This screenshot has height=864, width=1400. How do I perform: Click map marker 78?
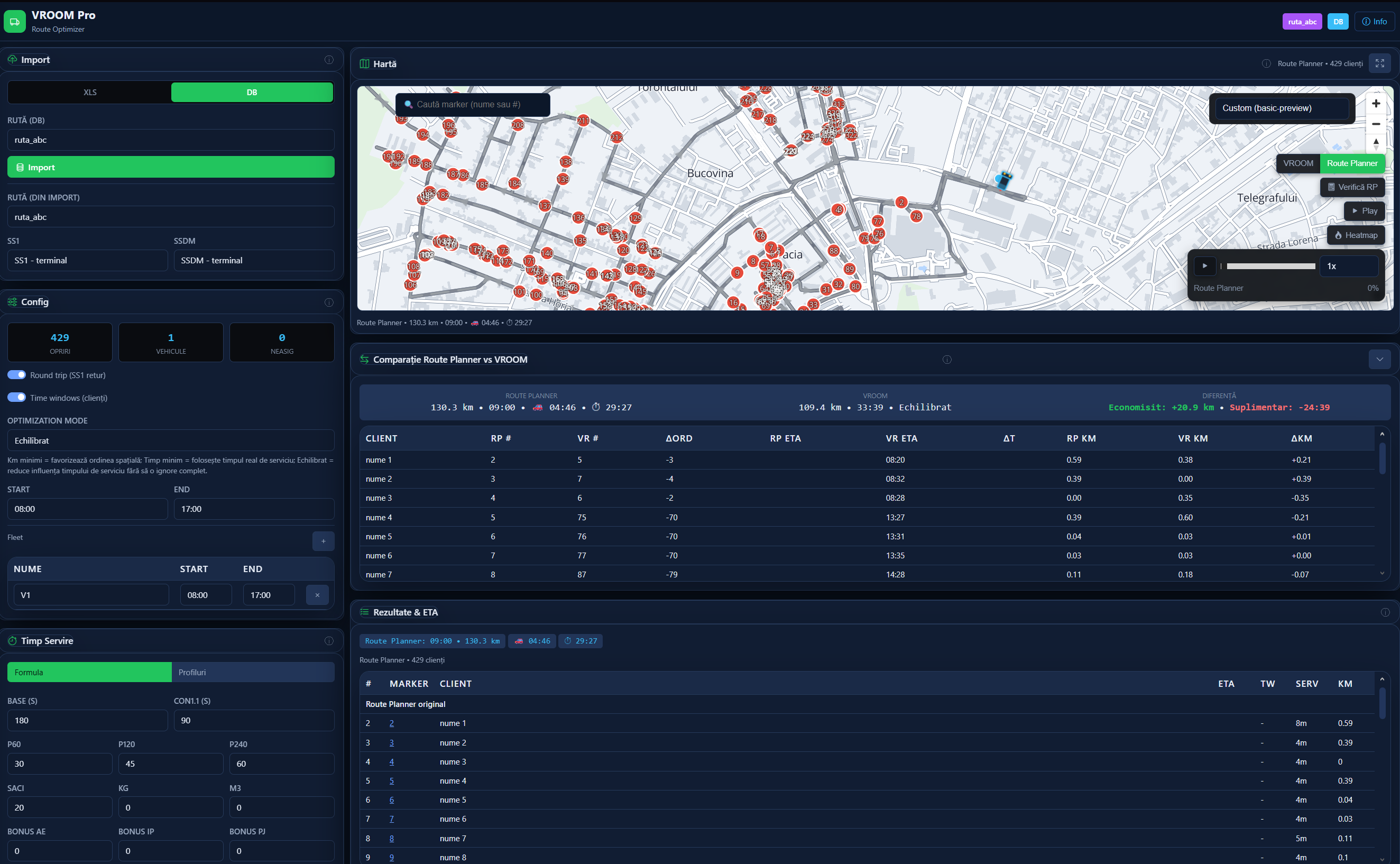point(916,216)
